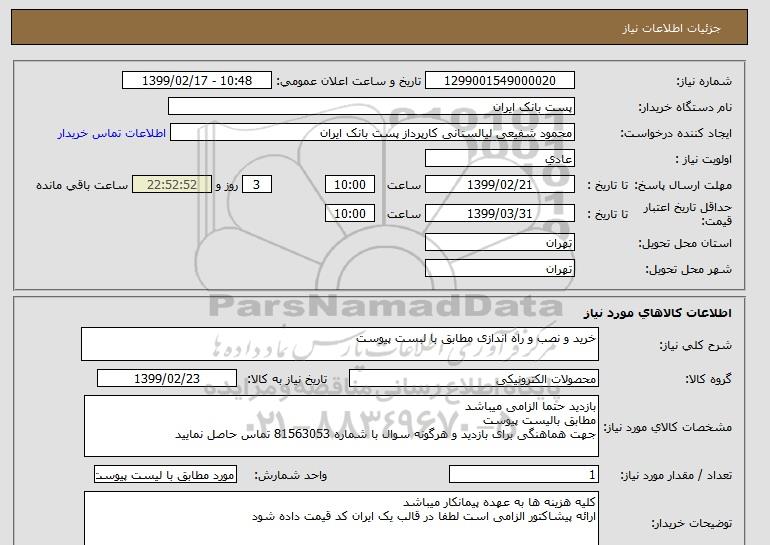Click the label تاریخ نیاز به کالا
Viewport: 770px width, 545px height.
(x=287, y=379)
